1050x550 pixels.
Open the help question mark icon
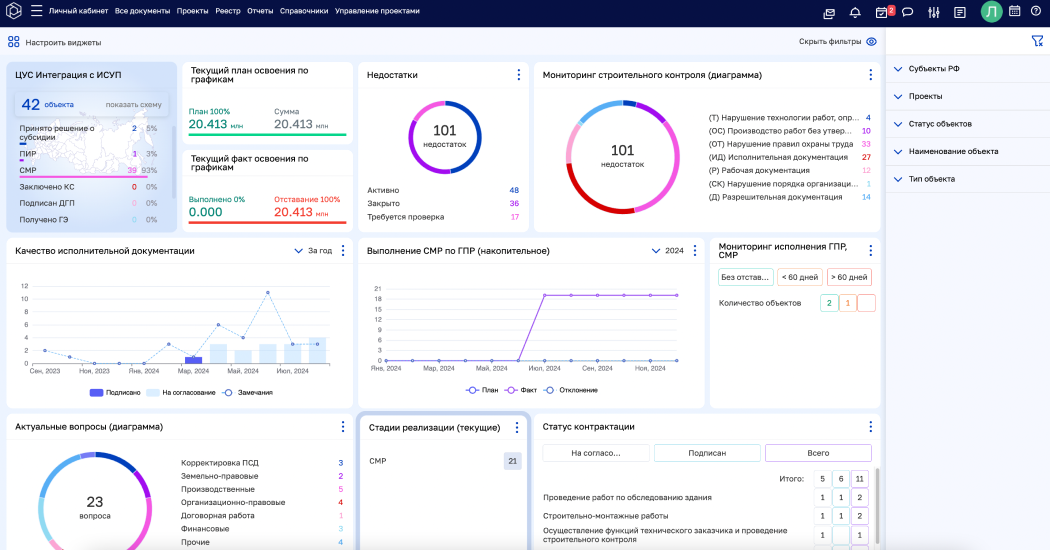click(1035, 11)
